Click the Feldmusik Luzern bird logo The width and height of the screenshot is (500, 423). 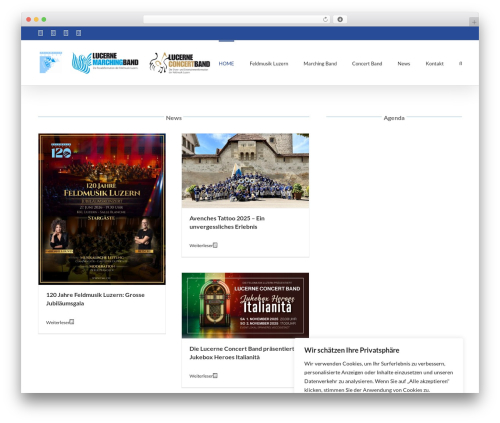50,62
